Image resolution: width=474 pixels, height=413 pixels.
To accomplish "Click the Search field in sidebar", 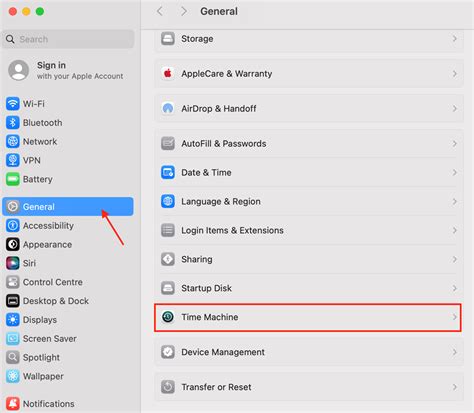I will point(68,39).
